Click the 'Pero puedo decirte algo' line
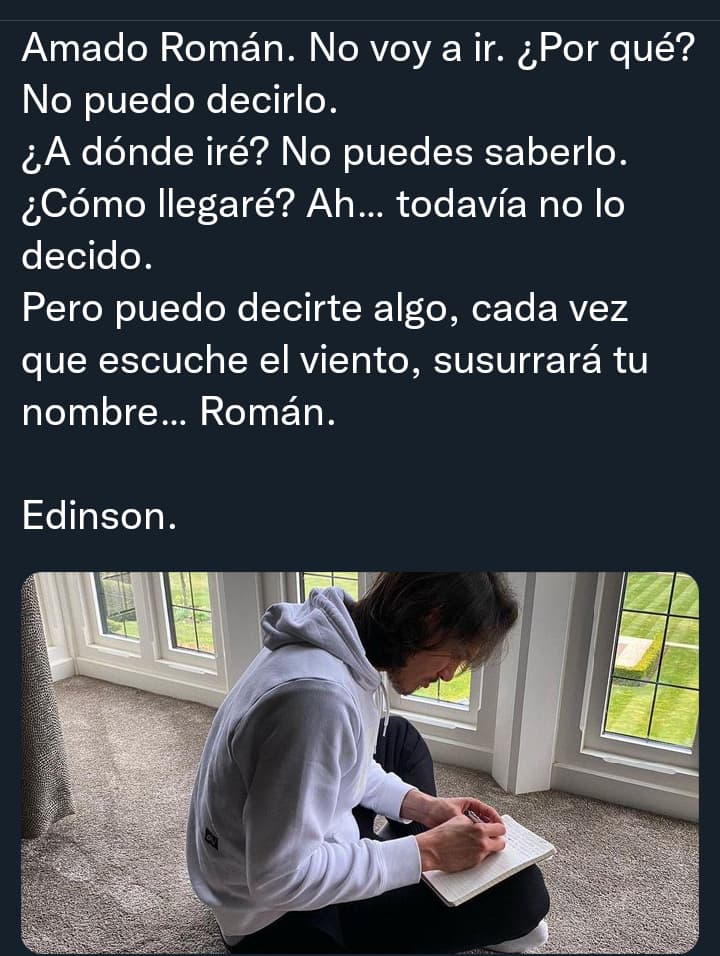The height and width of the screenshot is (956, 720). pos(325,309)
